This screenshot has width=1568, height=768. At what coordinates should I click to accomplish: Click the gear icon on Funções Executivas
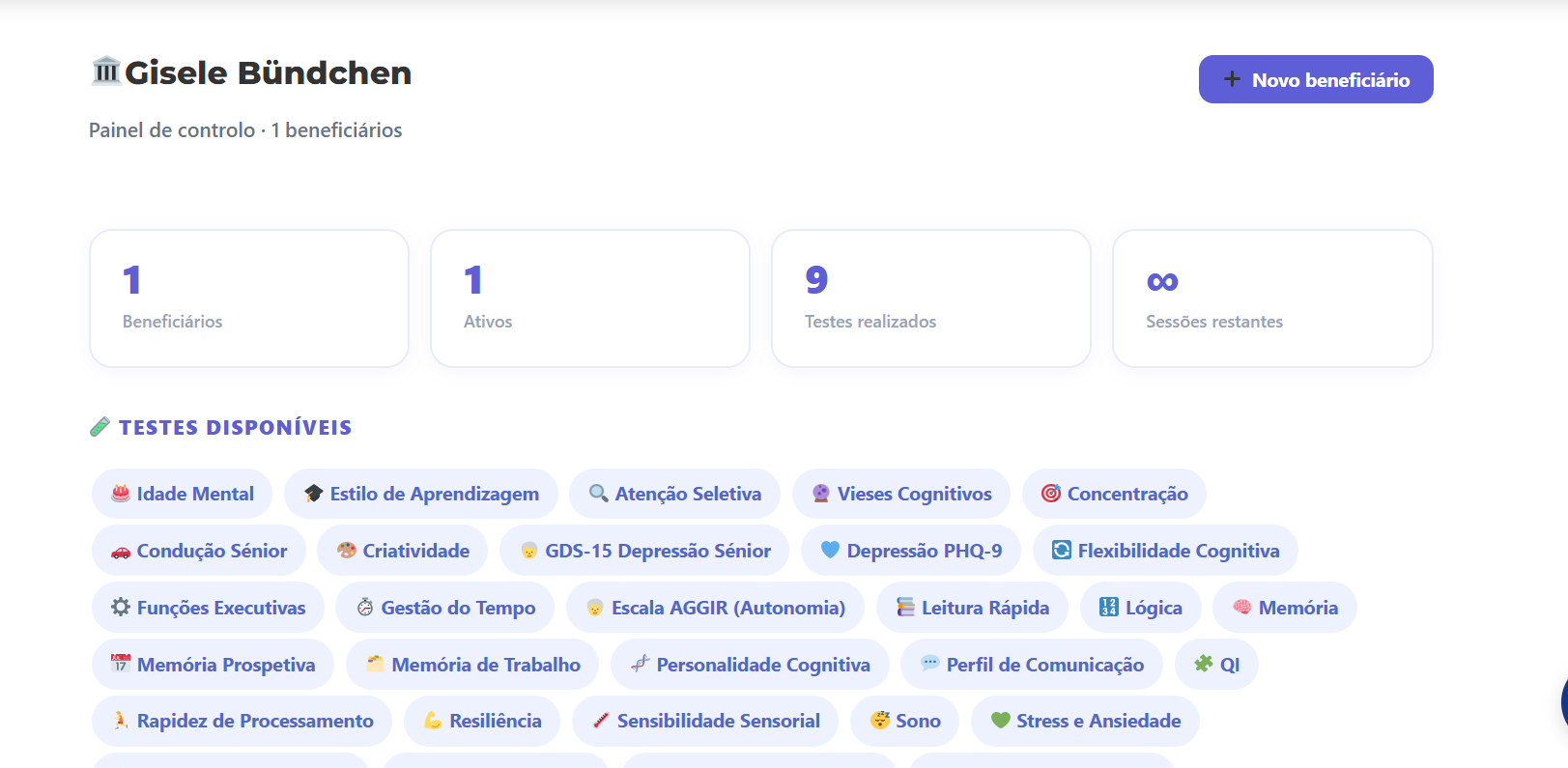pyautogui.click(x=121, y=607)
